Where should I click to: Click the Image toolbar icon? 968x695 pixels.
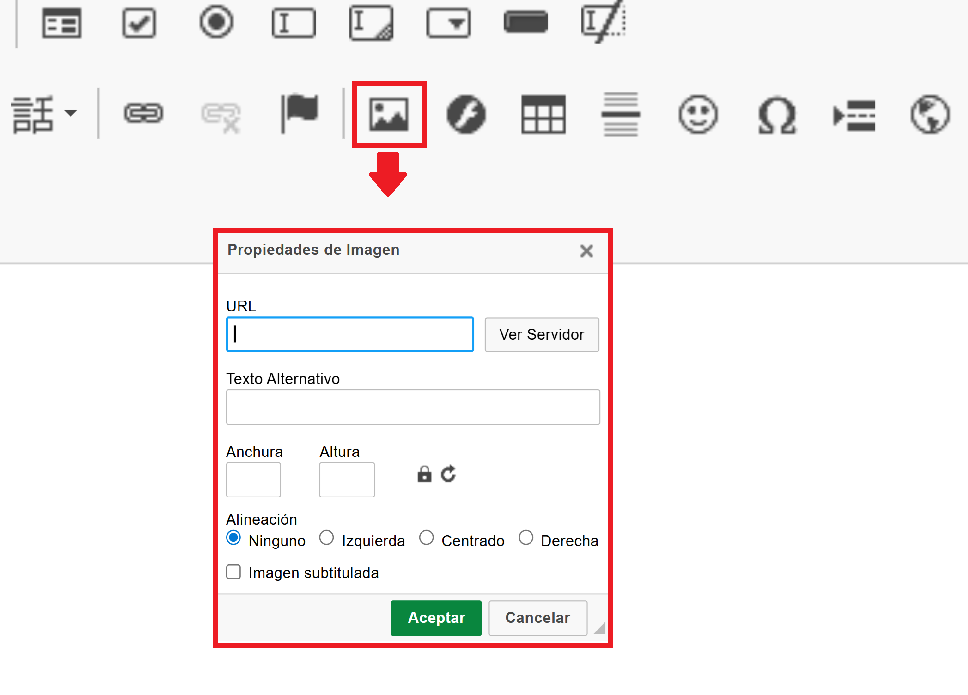(x=389, y=115)
